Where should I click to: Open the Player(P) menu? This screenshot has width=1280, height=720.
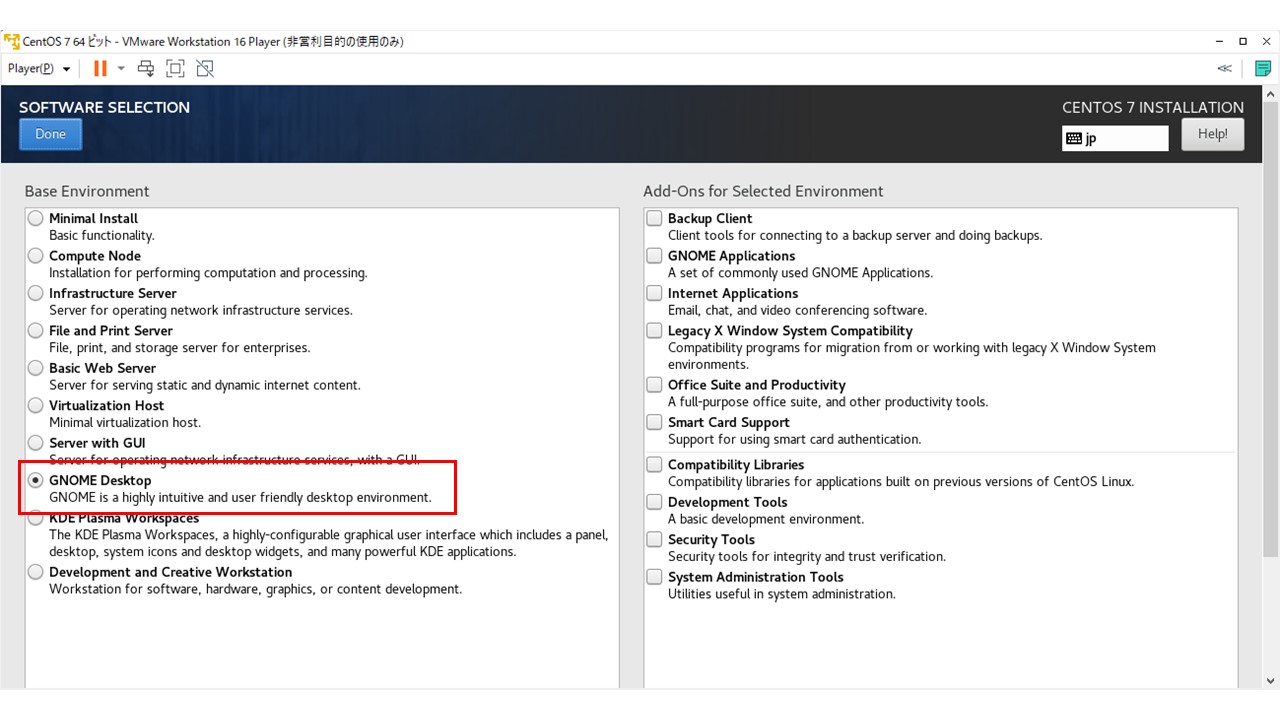(x=39, y=68)
